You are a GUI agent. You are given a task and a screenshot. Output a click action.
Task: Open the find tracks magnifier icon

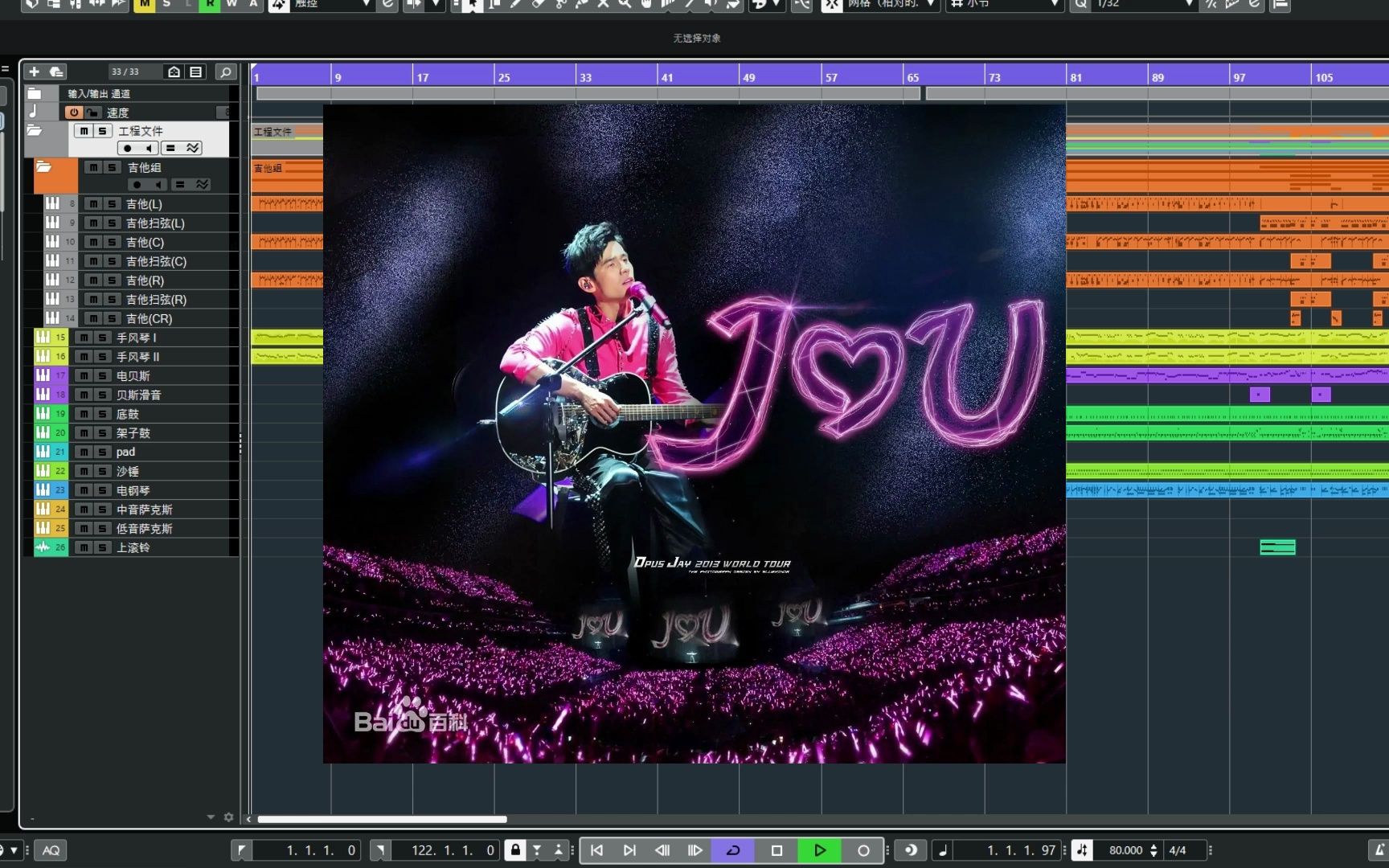coord(226,72)
